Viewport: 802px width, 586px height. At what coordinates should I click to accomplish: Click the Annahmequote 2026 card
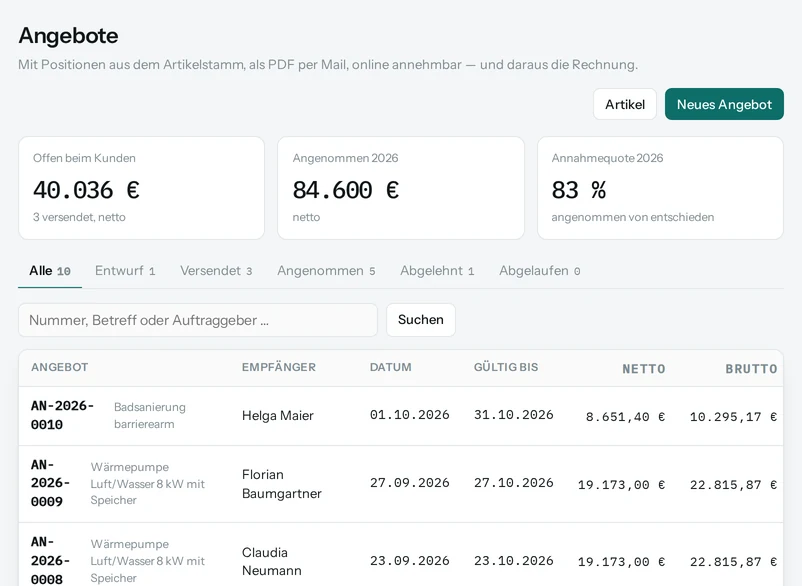tap(660, 188)
